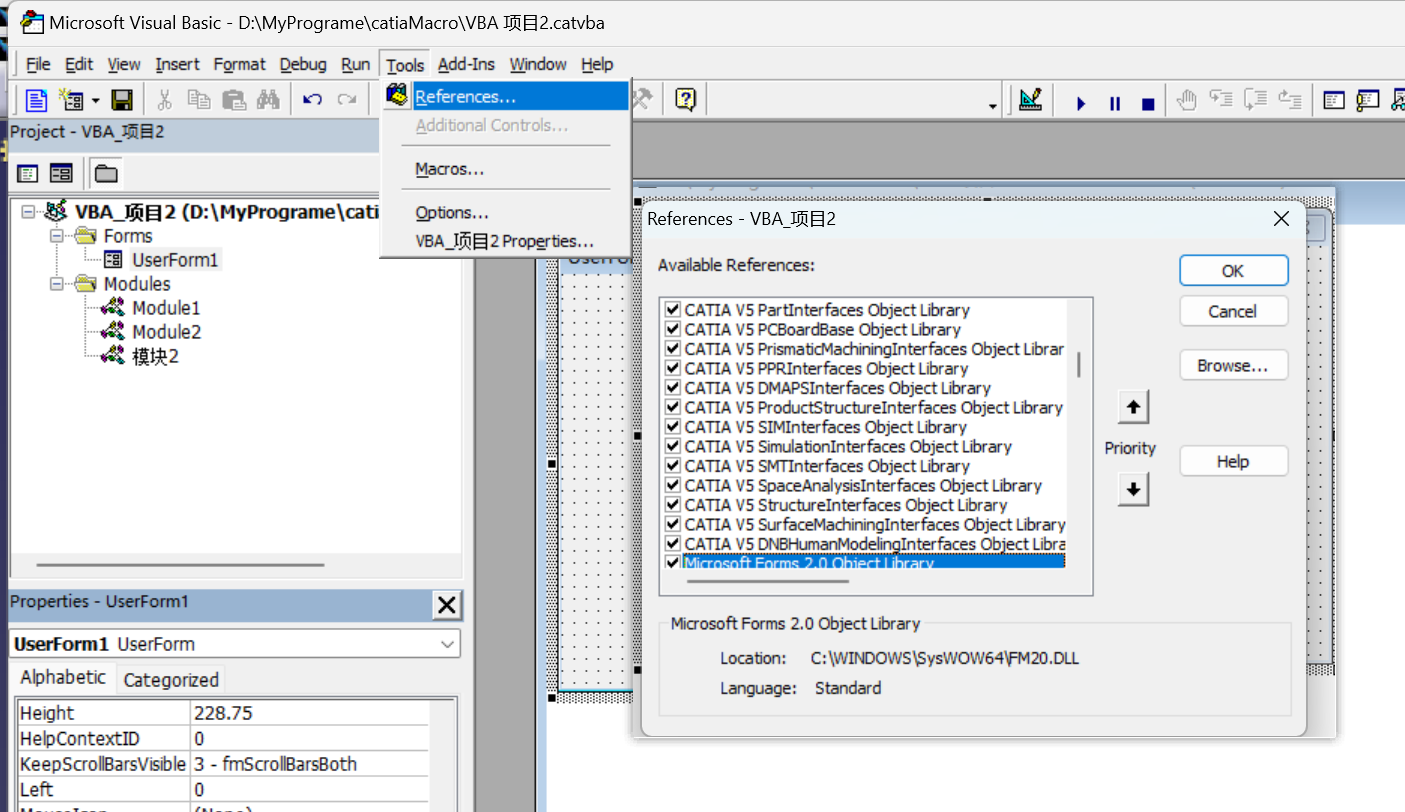Click the Paste clipboard icon

coord(233,100)
